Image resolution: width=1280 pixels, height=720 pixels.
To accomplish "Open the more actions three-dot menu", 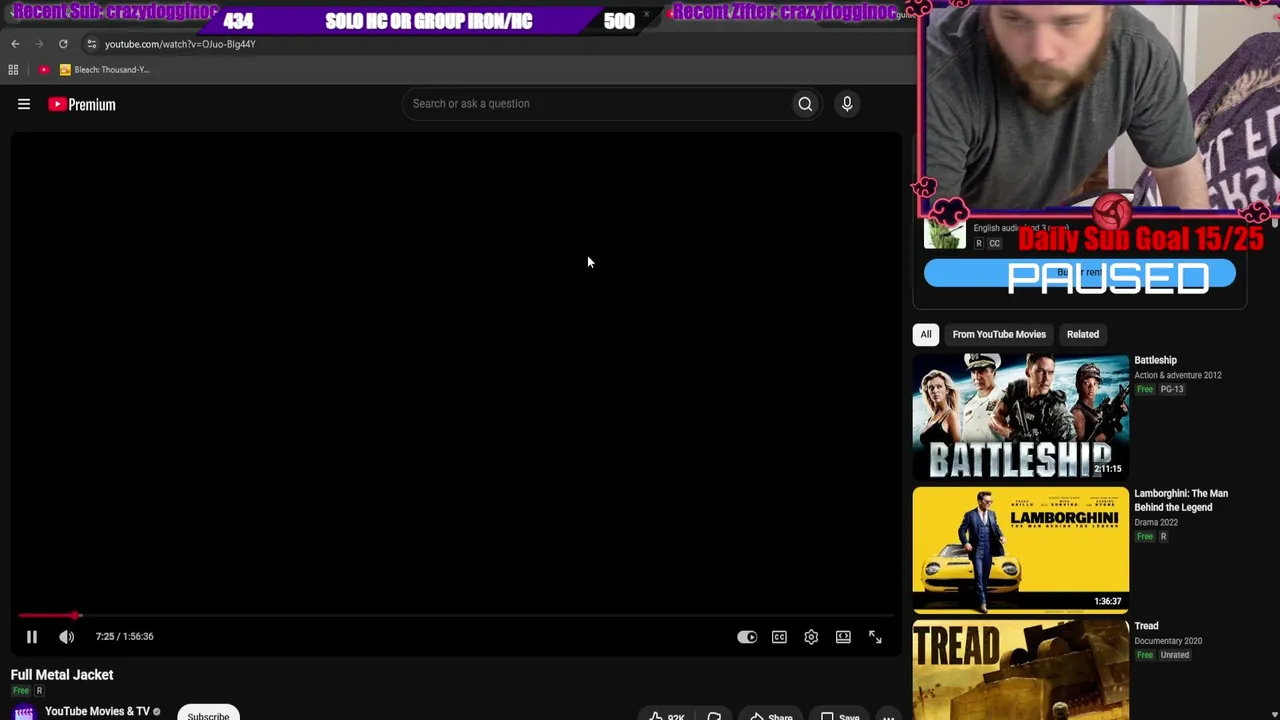I will point(888,716).
